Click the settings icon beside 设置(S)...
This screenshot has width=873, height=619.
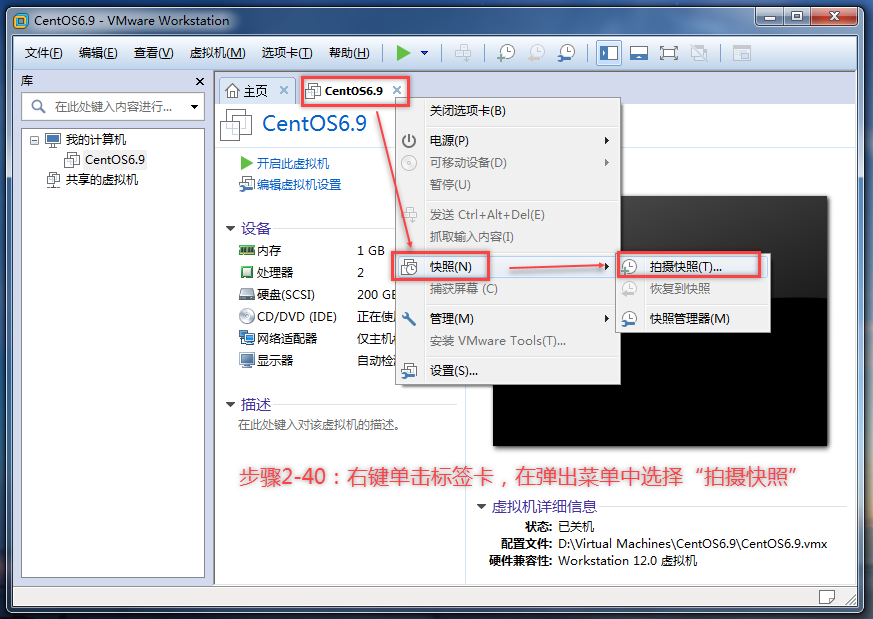point(409,371)
